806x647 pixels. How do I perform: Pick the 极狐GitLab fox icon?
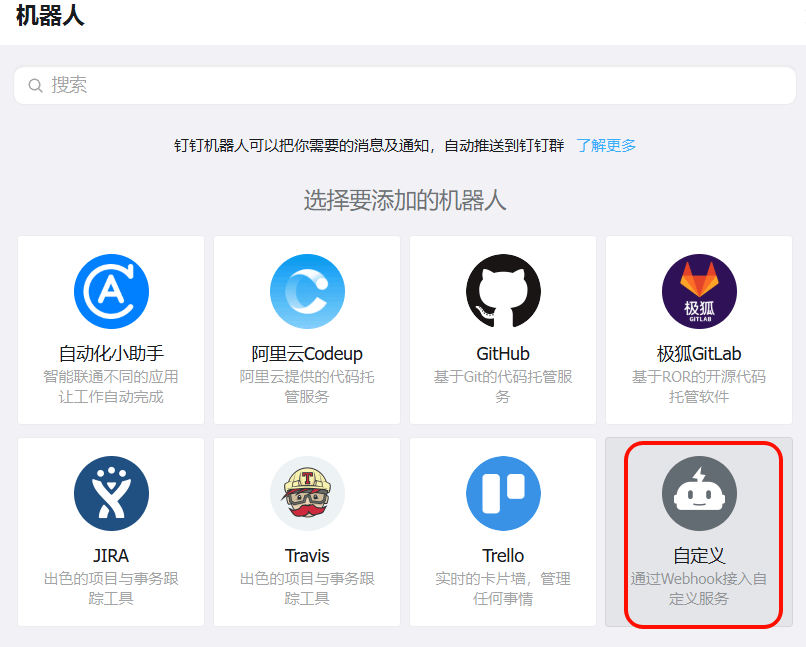699,292
